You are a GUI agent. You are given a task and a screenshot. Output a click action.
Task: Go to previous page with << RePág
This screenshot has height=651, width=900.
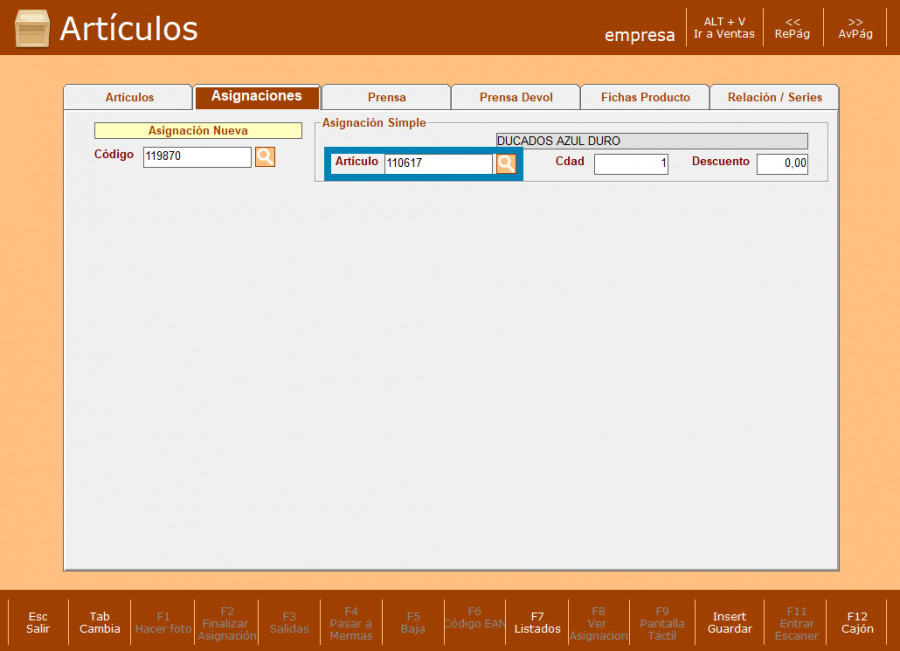point(792,28)
